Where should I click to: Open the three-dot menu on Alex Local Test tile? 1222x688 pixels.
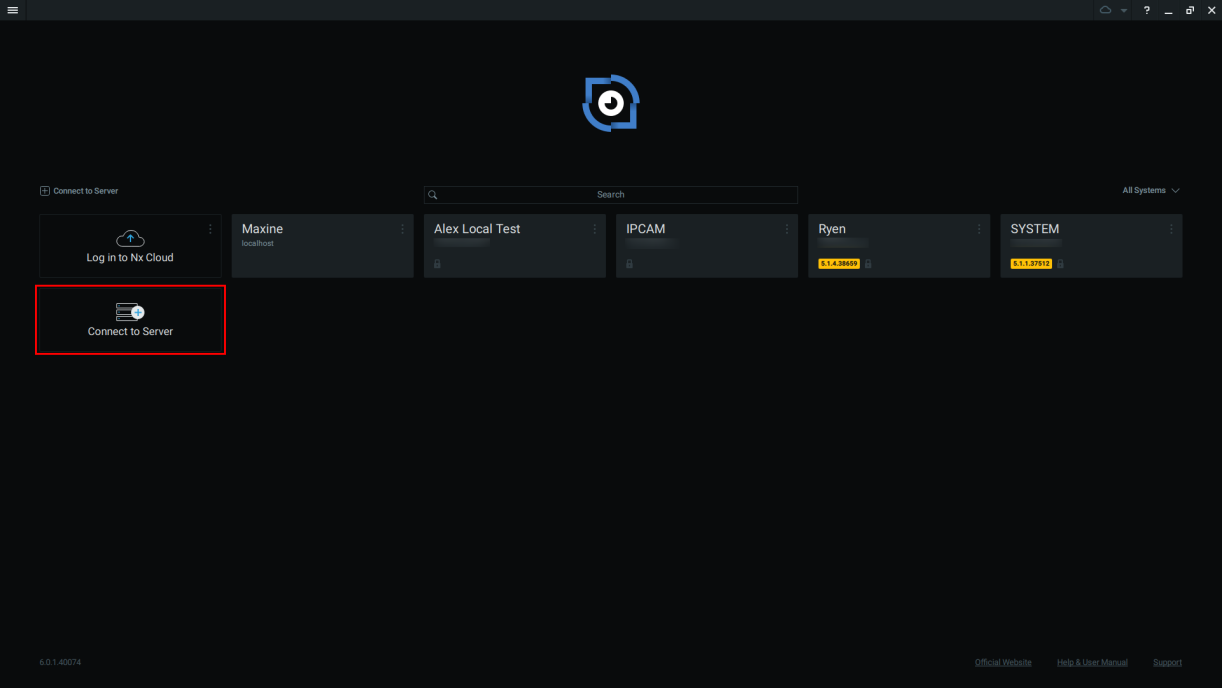tap(594, 229)
